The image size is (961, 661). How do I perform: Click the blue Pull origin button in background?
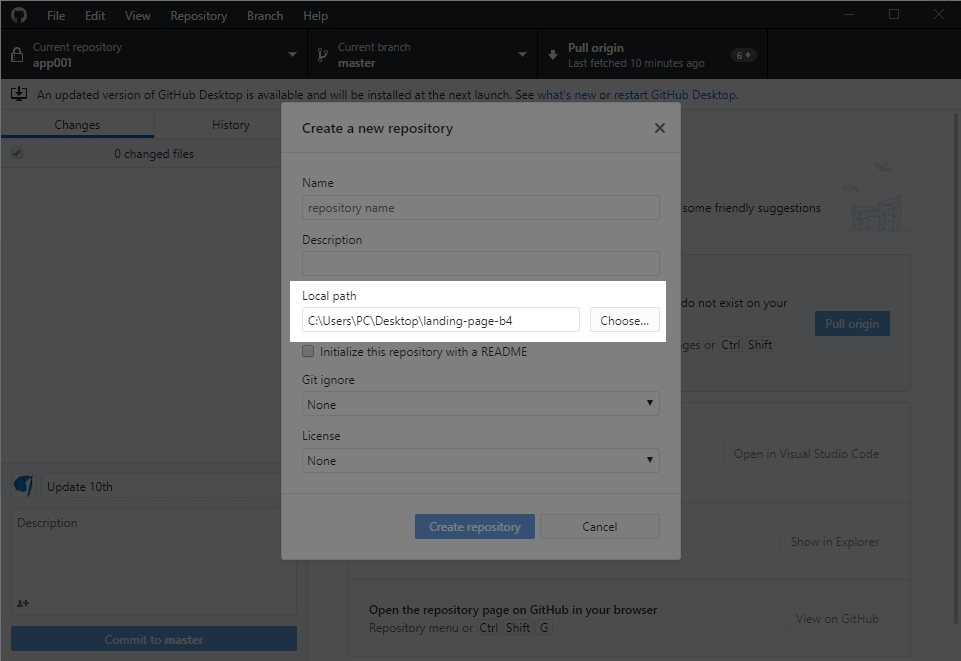[852, 323]
